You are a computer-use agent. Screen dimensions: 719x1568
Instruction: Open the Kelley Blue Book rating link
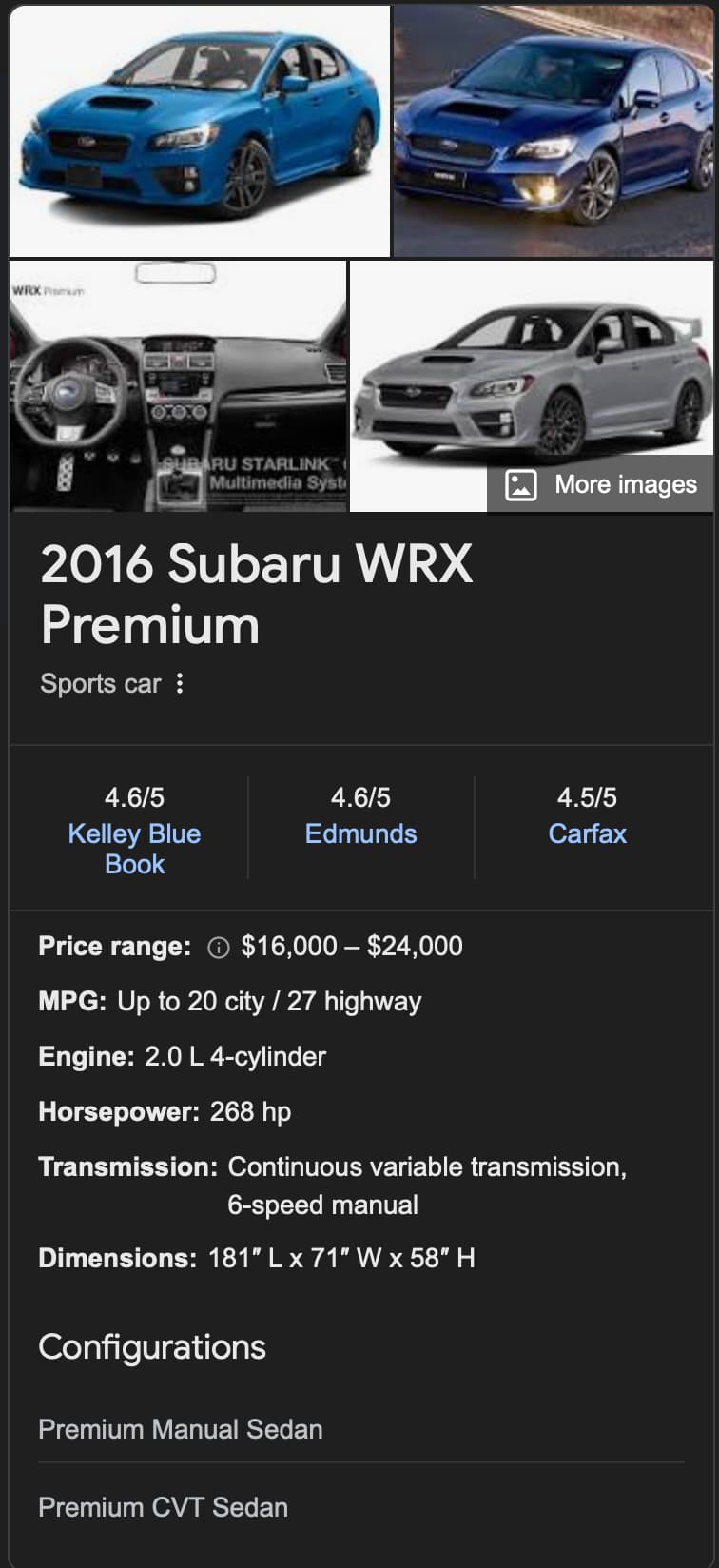pos(134,849)
